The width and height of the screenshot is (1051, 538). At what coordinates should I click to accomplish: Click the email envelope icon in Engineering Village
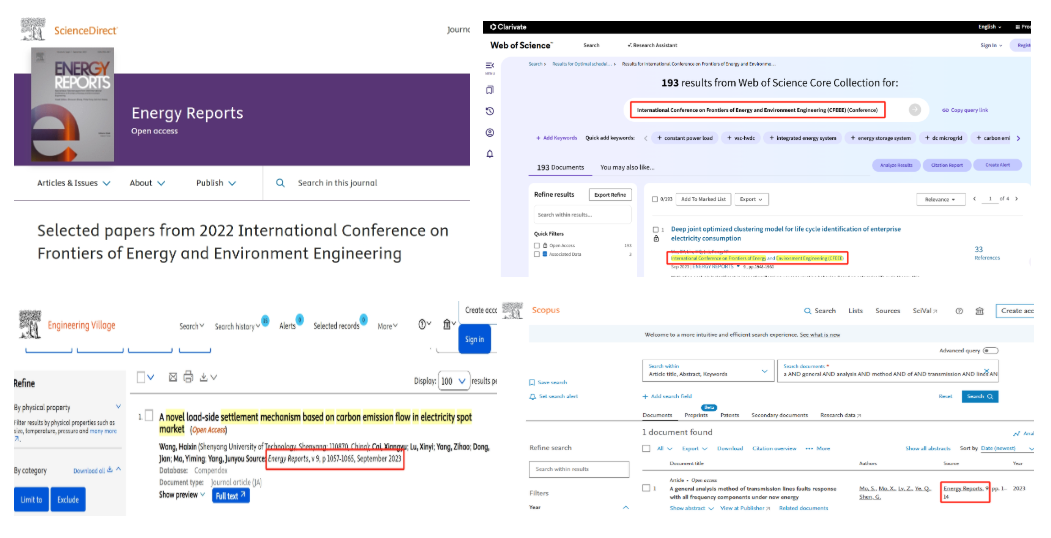click(x=173, y=378)
